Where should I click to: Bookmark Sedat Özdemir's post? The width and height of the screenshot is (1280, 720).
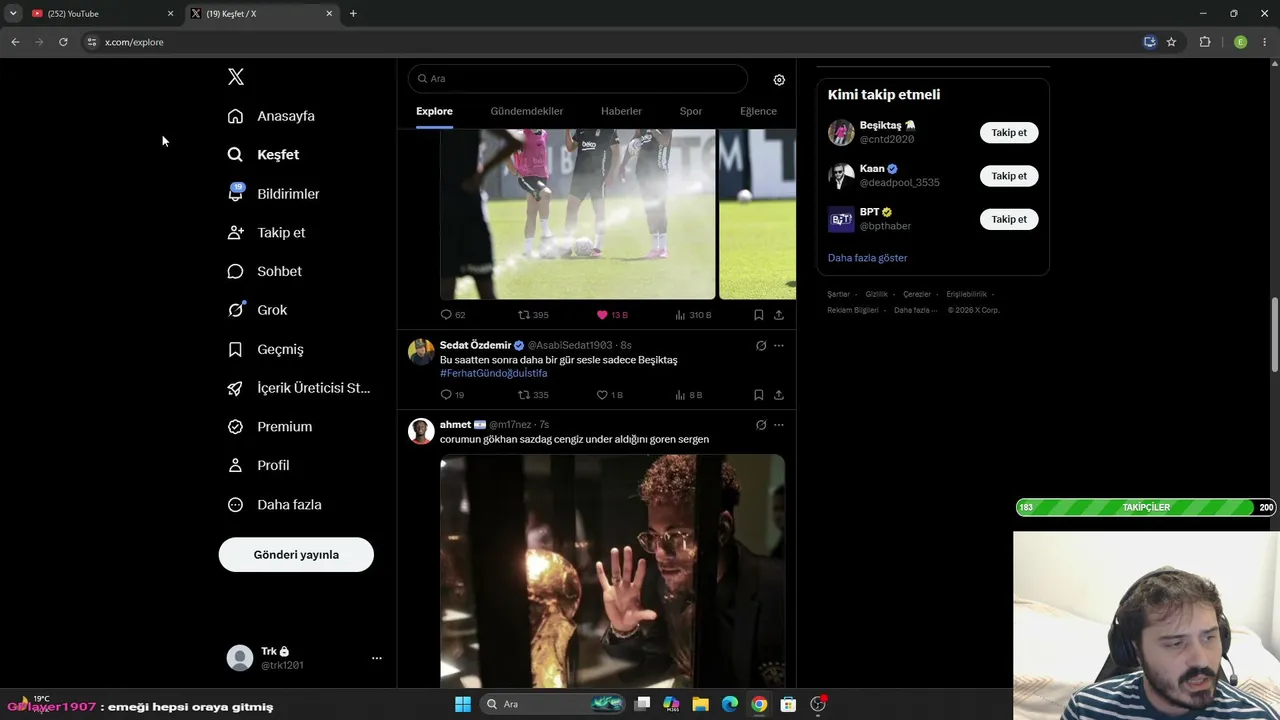pos(759,395)
